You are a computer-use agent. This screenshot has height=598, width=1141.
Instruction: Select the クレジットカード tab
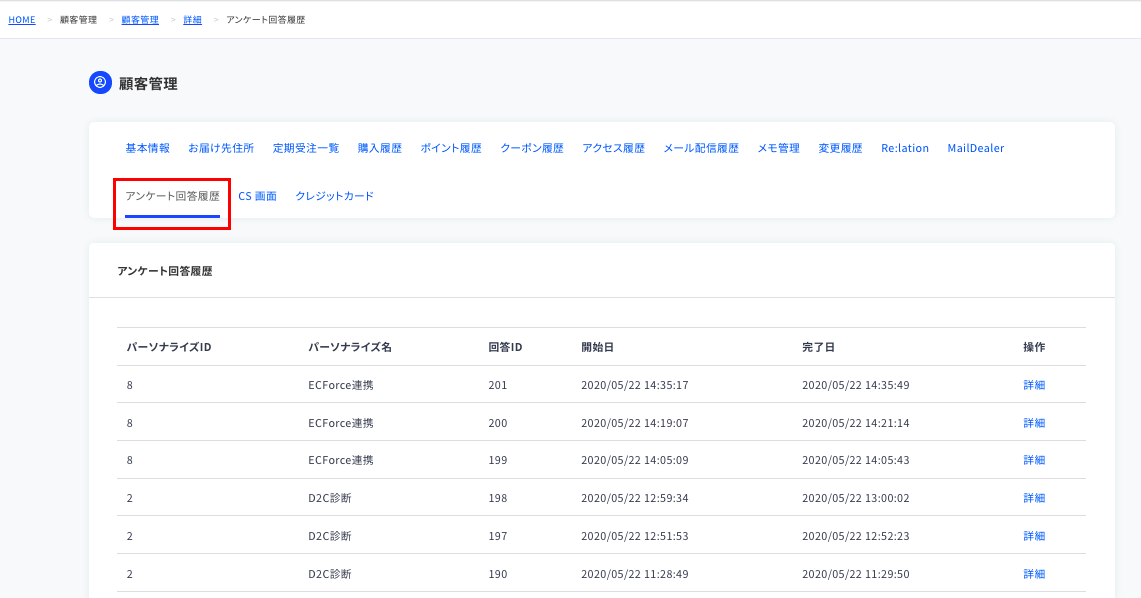point(335,196)
